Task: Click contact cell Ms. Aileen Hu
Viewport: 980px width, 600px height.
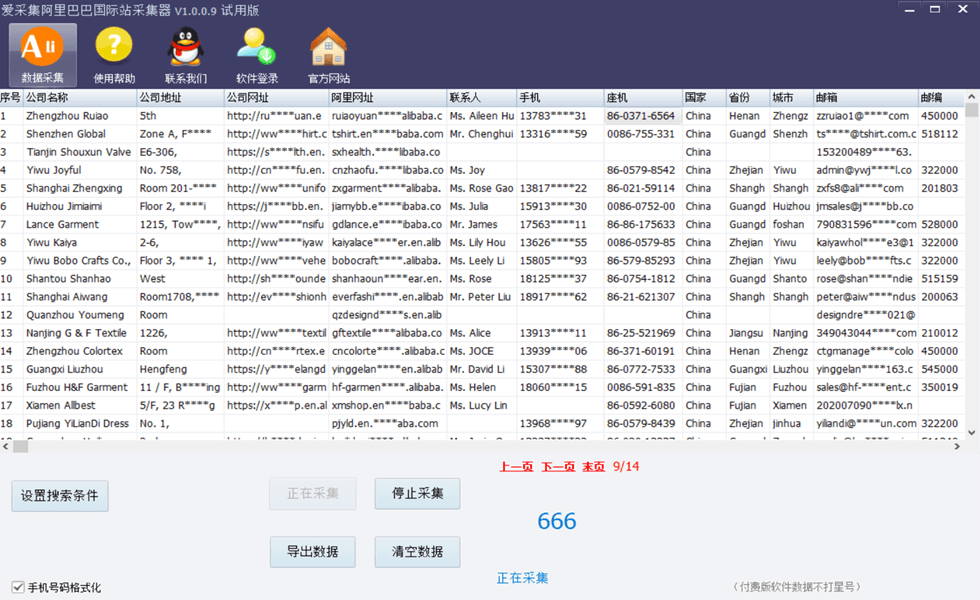Action: [482, 116]
